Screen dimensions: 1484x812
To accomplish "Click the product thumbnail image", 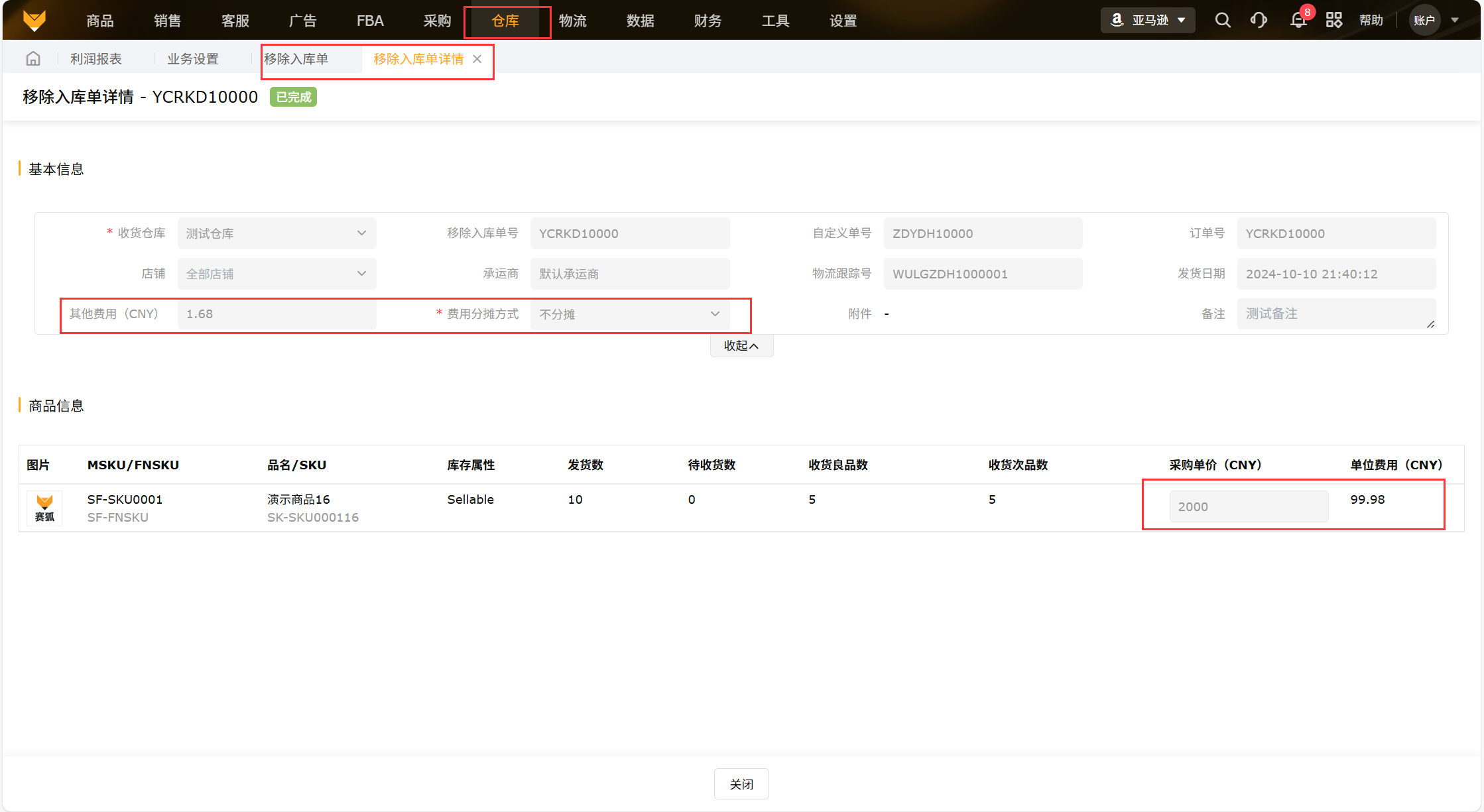I will coord(44,508).
